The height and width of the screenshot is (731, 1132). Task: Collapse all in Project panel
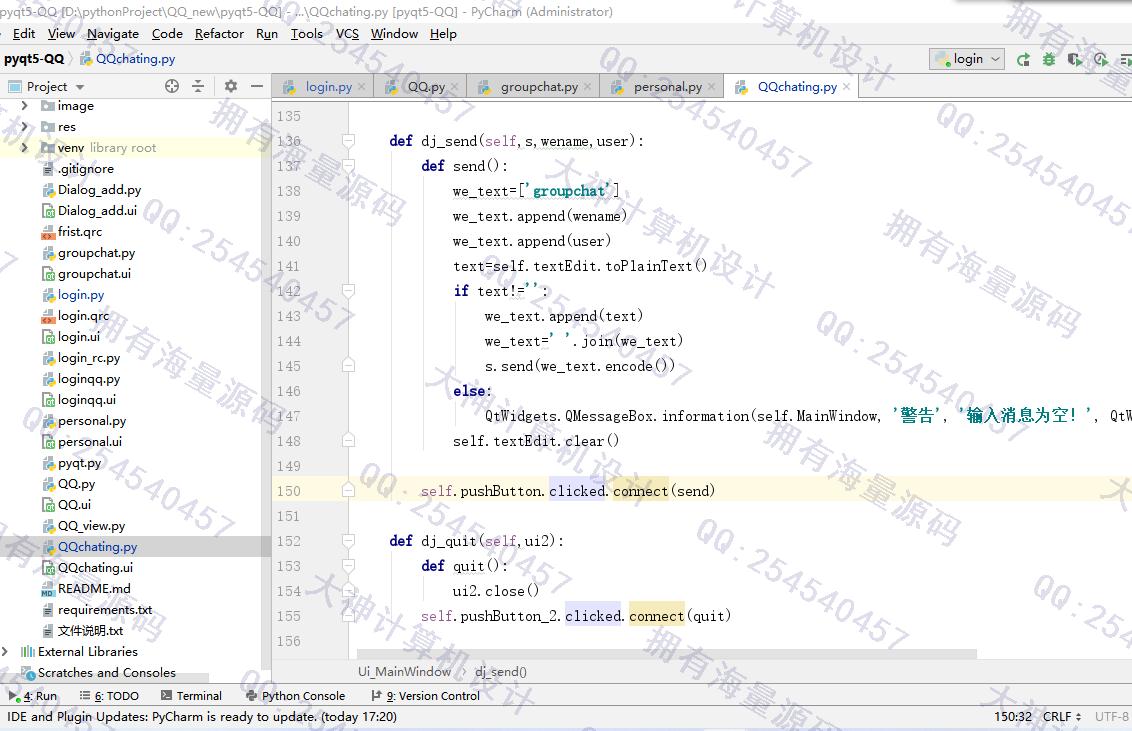pos(198,86)
